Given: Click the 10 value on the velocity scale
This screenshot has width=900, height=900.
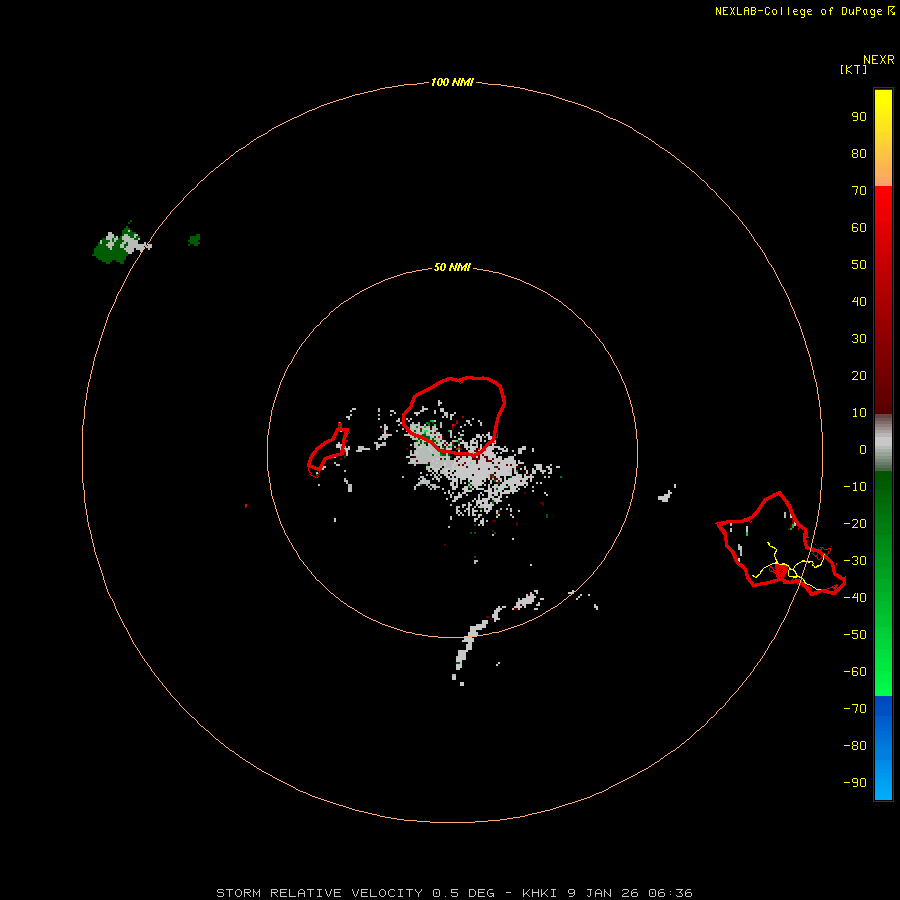Looking at the screenshot, I should (x=859, y=413).
